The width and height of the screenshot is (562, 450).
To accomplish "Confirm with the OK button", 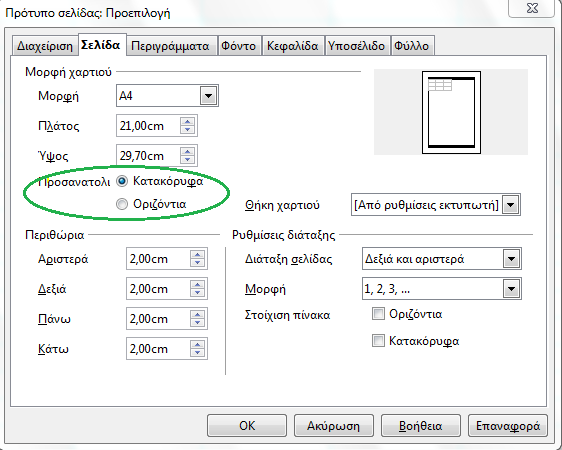I will [247, 426].
